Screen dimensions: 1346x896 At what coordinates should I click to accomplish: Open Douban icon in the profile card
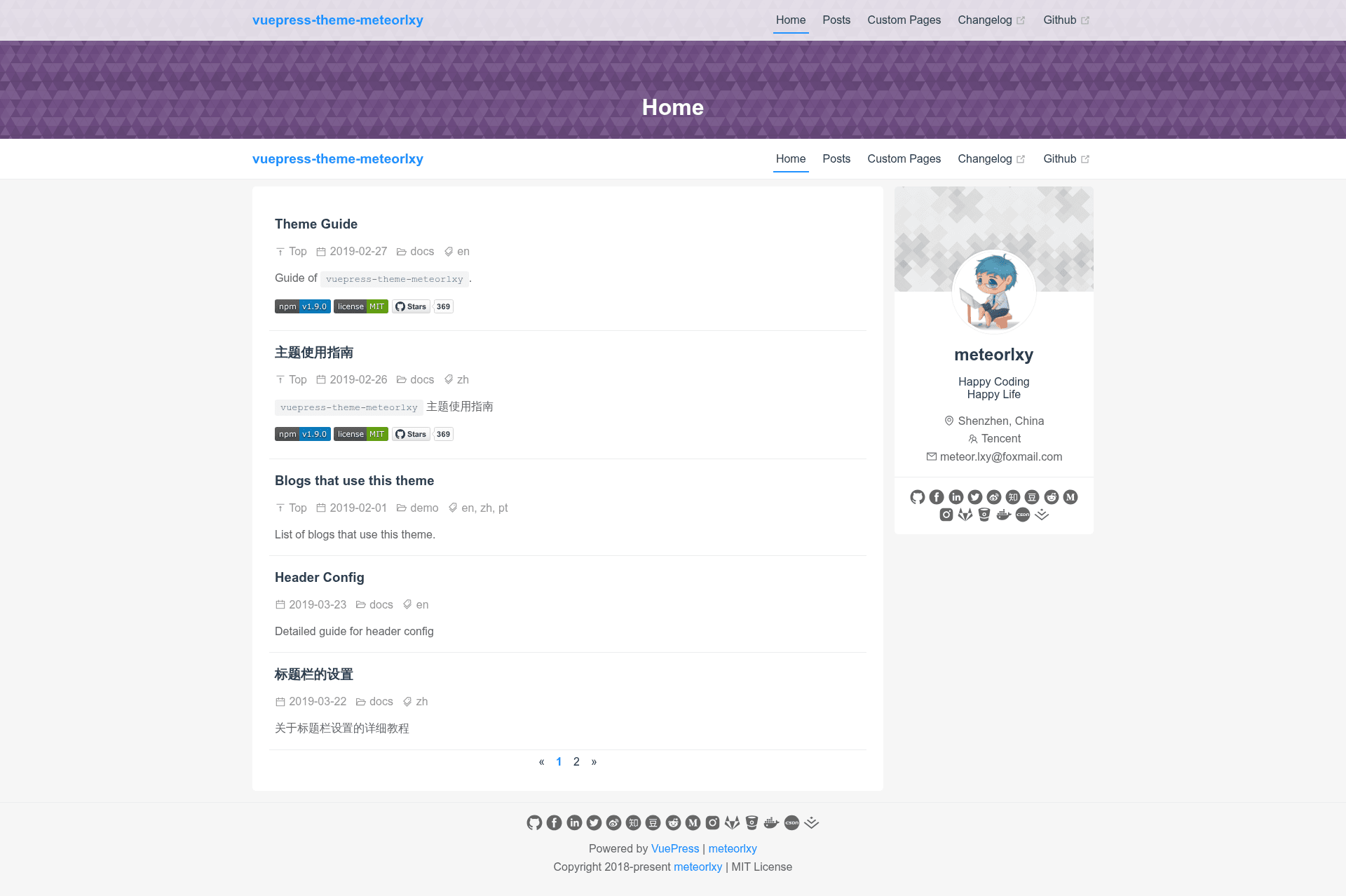(x=1032, y=497)
